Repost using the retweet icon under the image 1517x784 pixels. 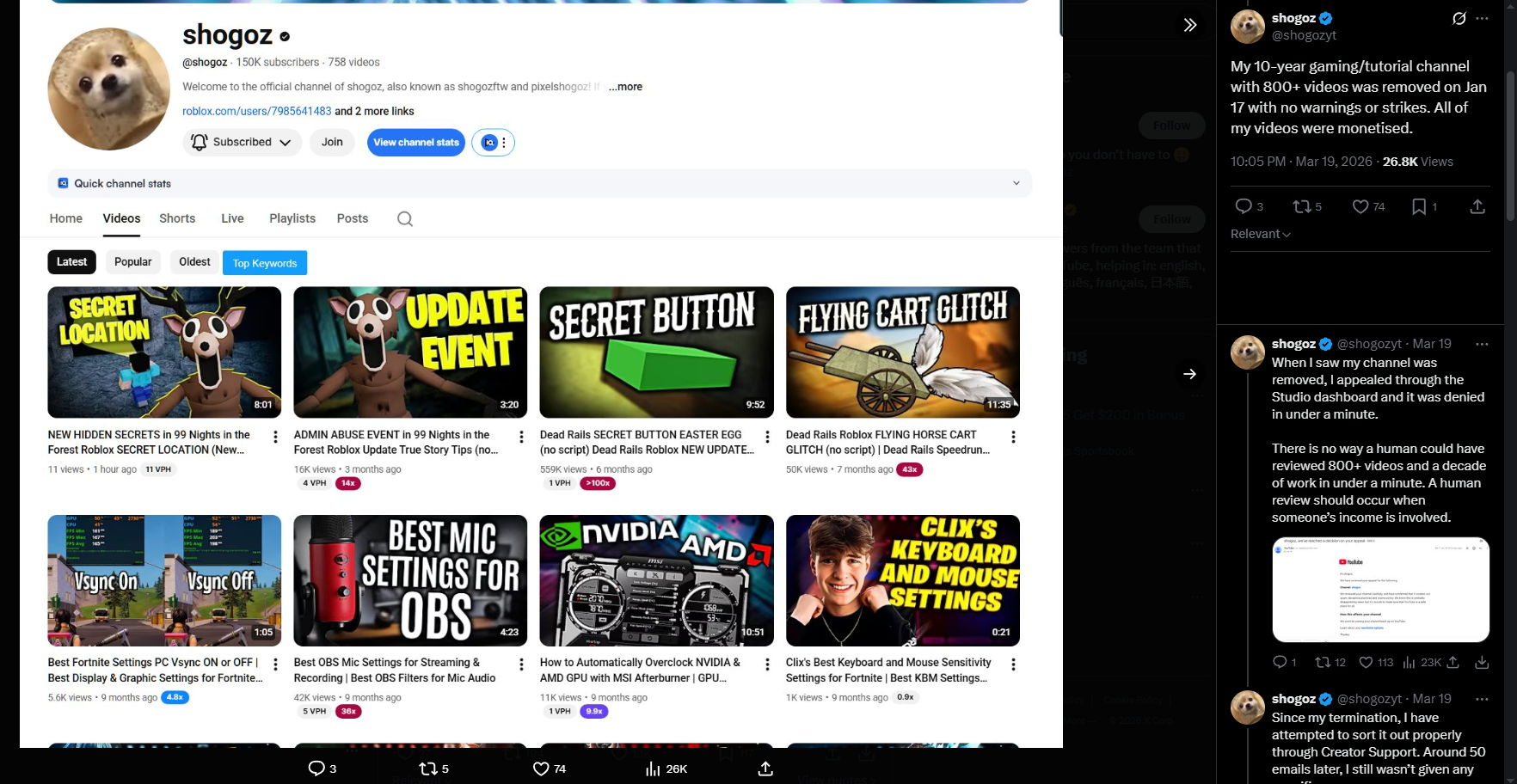(428, 769)
